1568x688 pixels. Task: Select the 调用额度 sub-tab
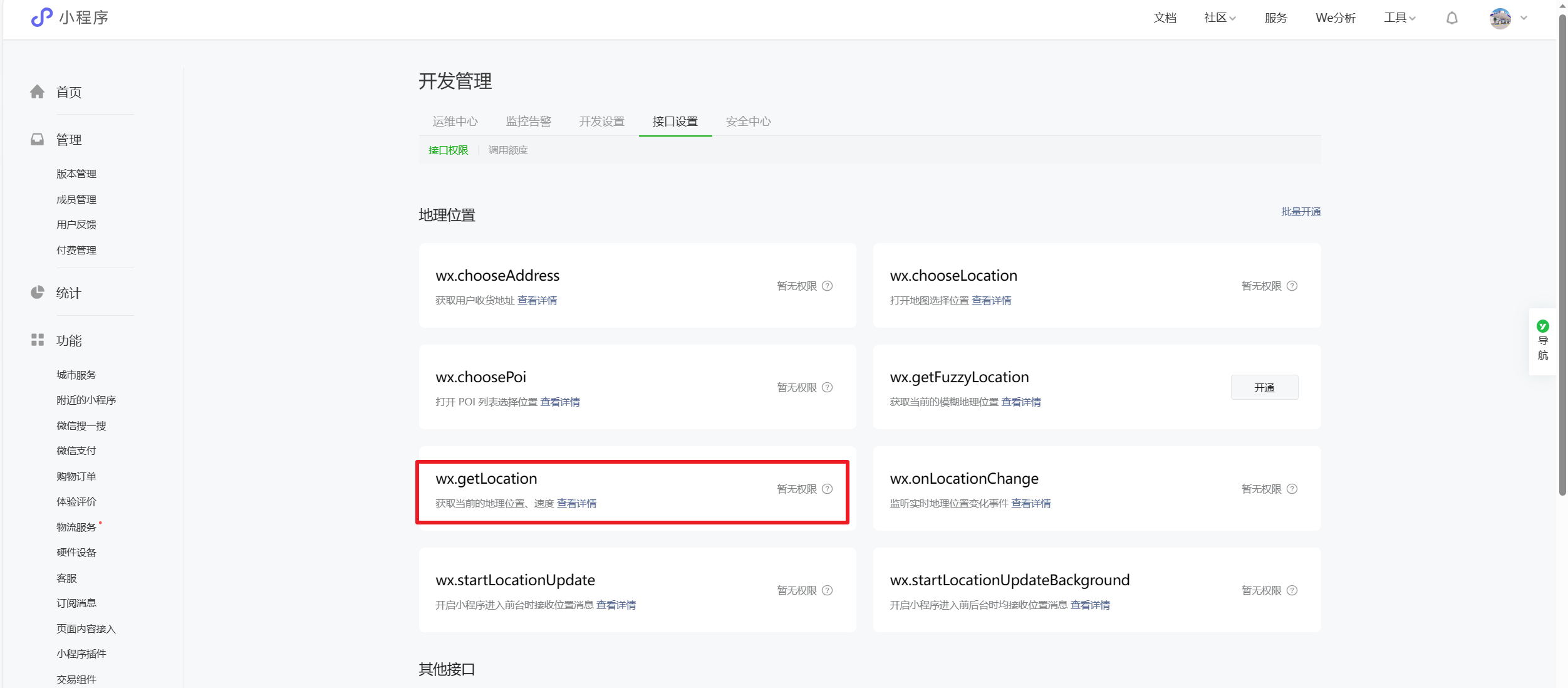[508, 150]
